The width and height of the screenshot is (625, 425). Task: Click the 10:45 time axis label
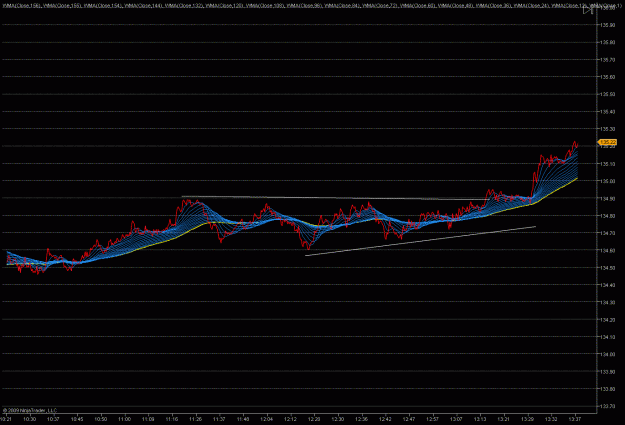[x=77, y=419]
